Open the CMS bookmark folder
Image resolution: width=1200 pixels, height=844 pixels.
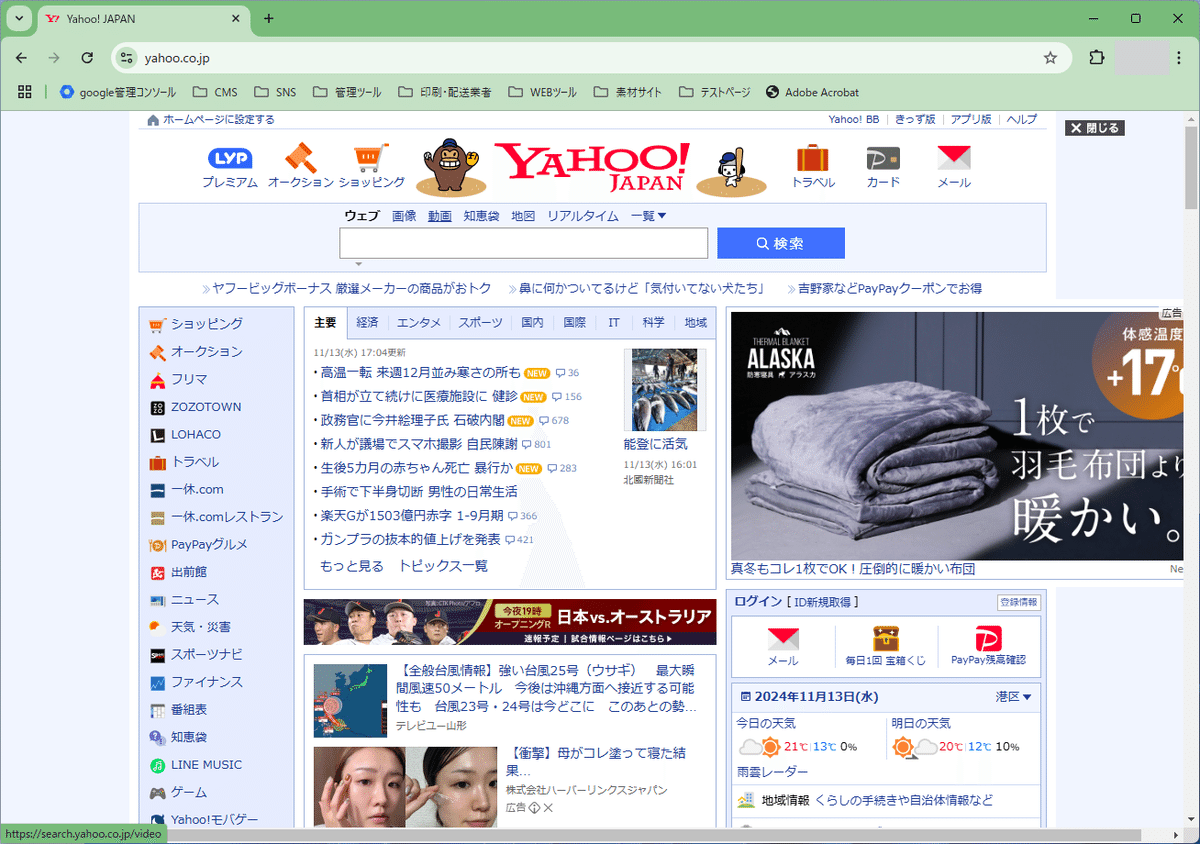pyautogui.click(x=216, y=92)
